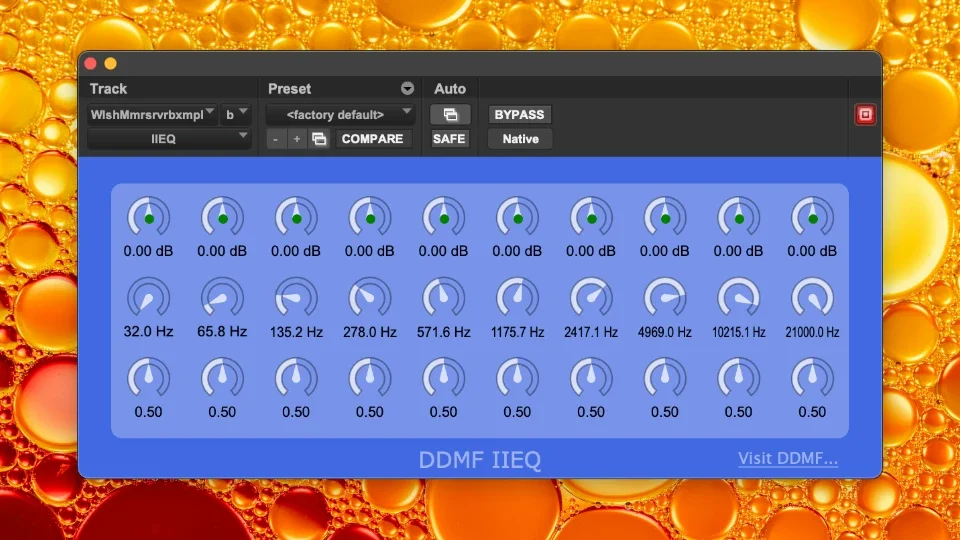Click the Q knob below 571.6 Hz
Screen dimensions: 960x540
(x=443, y=378)
